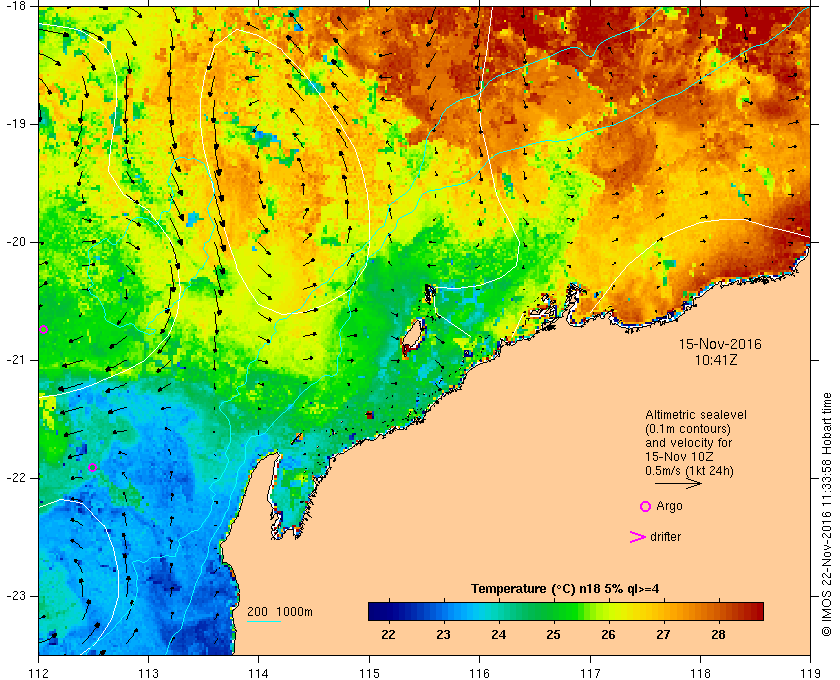Click the green 25°C colorbar section
Image resolution: width=840 pixels, height=680 pixels.
553,611
